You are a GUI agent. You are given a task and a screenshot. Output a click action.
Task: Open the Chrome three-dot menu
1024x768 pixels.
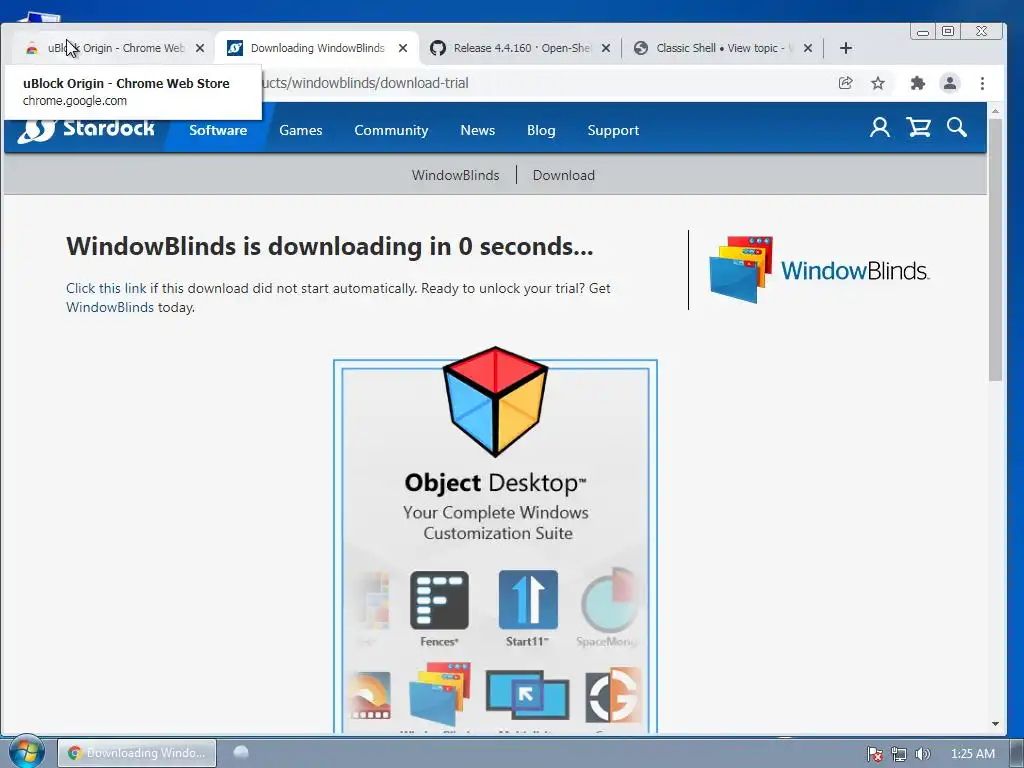pyautogui.click(x=982, y=83)
